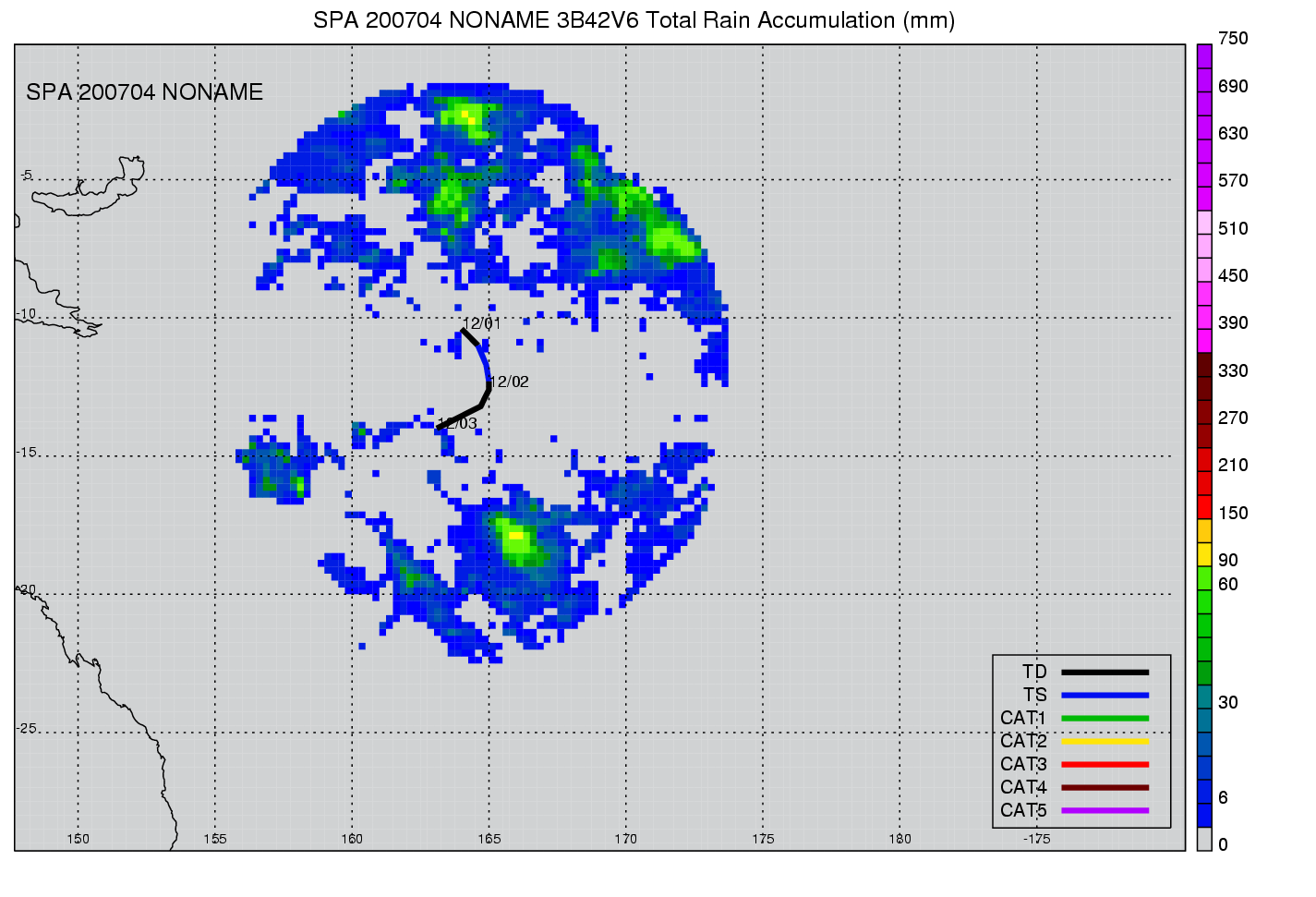Click the Total Rain Accumulation chart title
1316x897 pixels.
coord(634,19)
